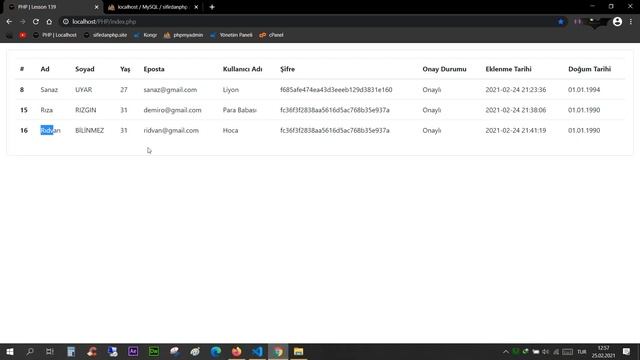Screen dimensions: 640x360
Task: Reload the page with the refresh icon
Action: pos(36,22)
